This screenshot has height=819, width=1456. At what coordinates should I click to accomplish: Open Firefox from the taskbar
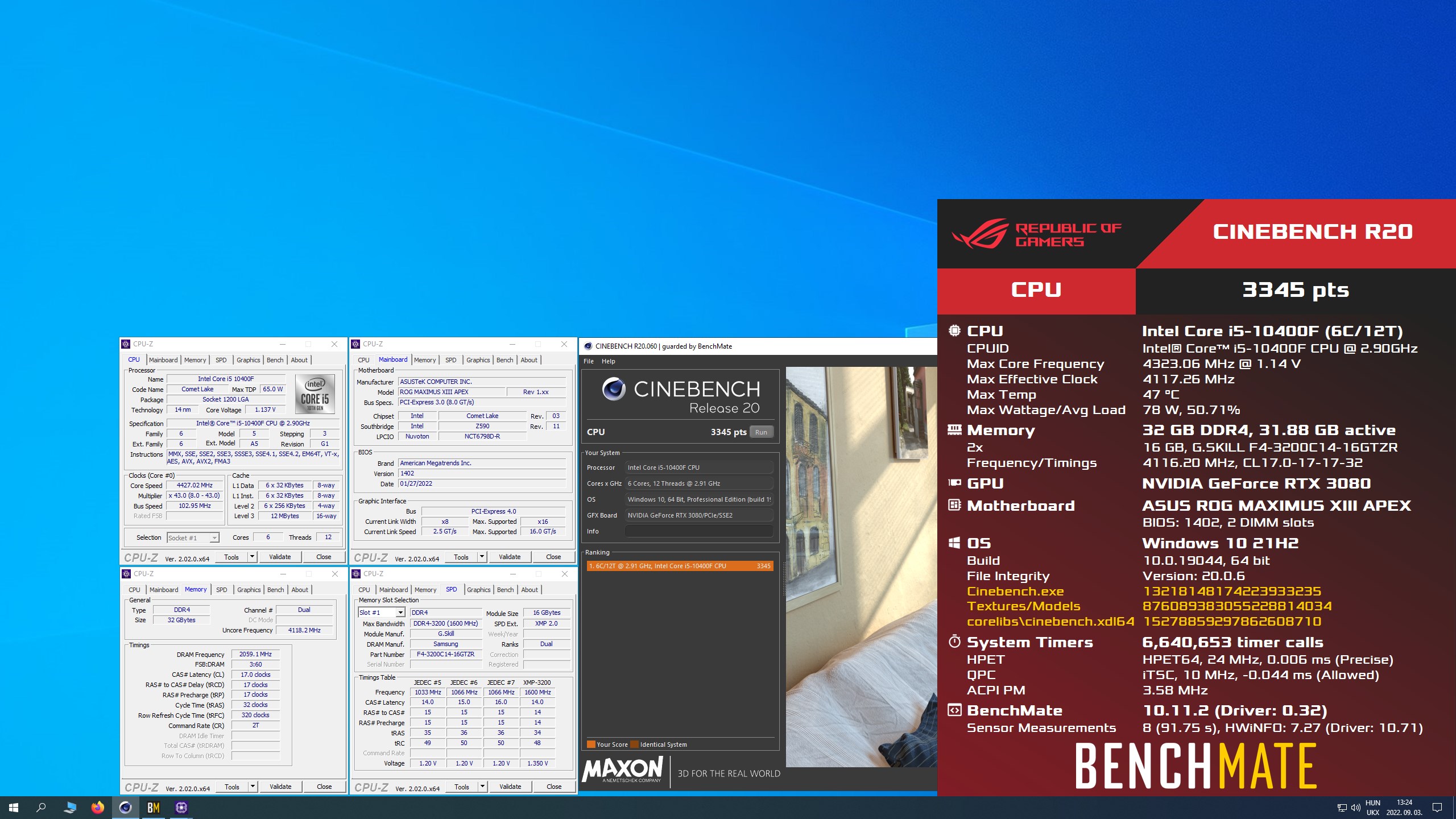(x=98, y=807)
